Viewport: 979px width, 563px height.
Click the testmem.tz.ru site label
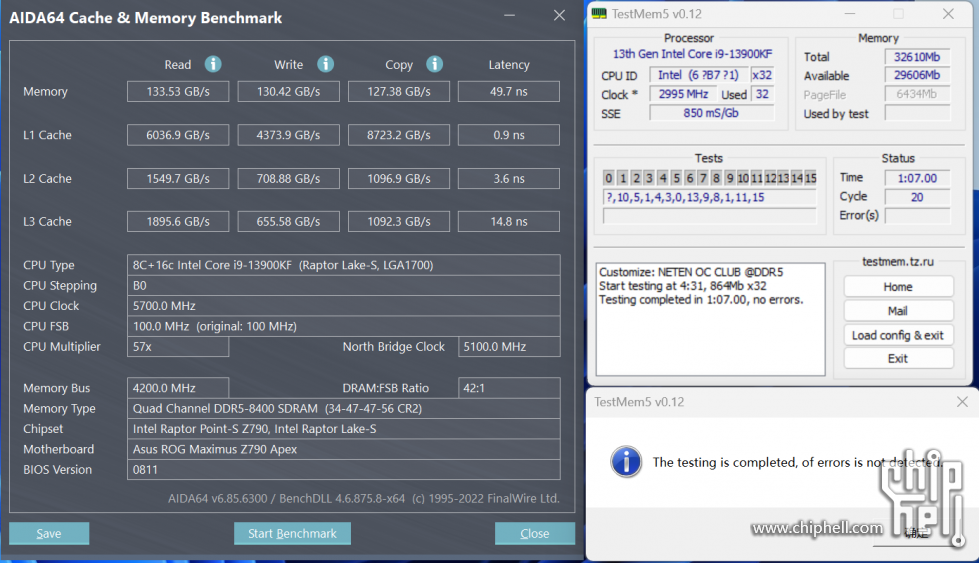pyautogui.click(x=898, y=262)
